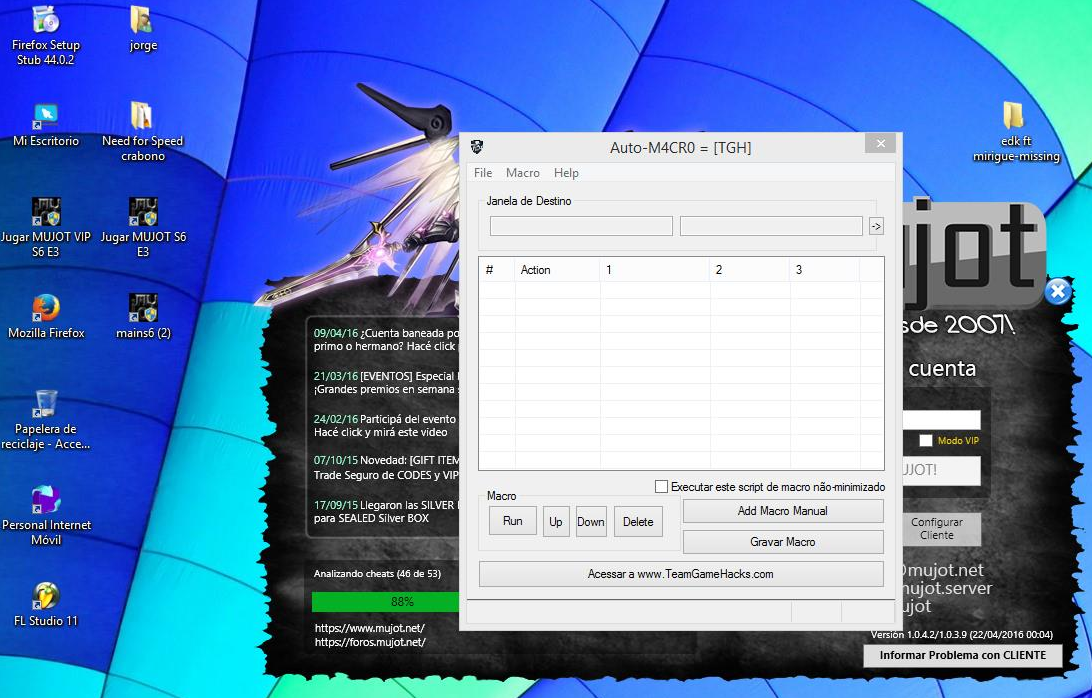Open the Macro menu

coord(523,173)
